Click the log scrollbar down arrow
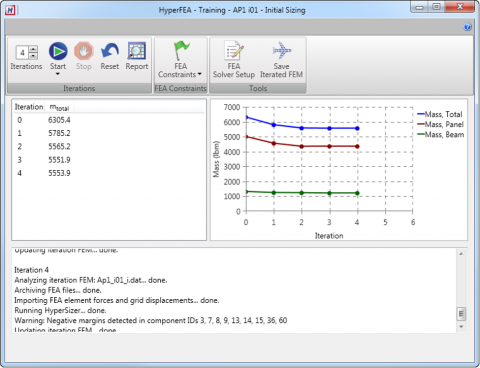480x368 pixels. (461, 327)
